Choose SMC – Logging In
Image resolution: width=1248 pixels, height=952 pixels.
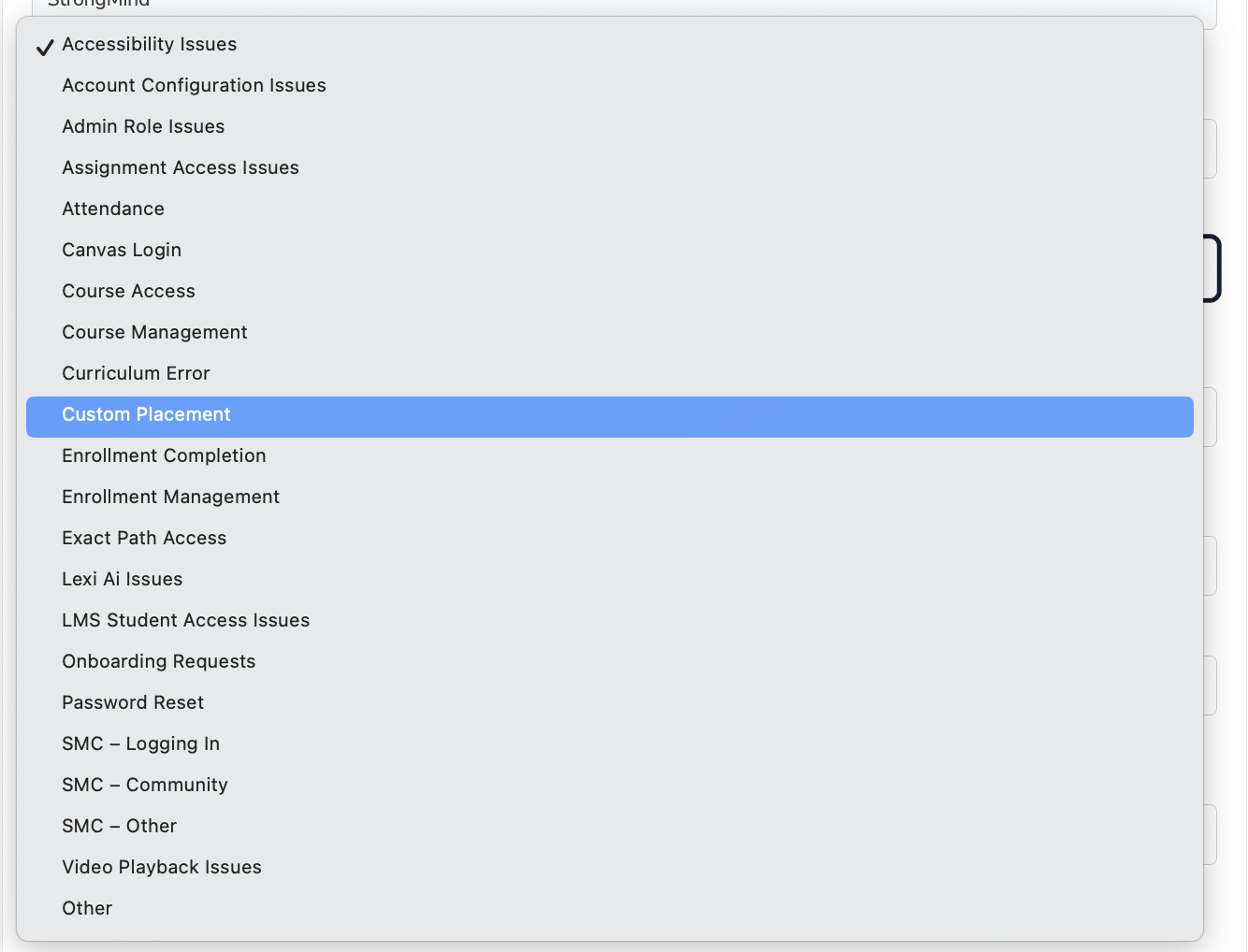[x=140, y=744]
